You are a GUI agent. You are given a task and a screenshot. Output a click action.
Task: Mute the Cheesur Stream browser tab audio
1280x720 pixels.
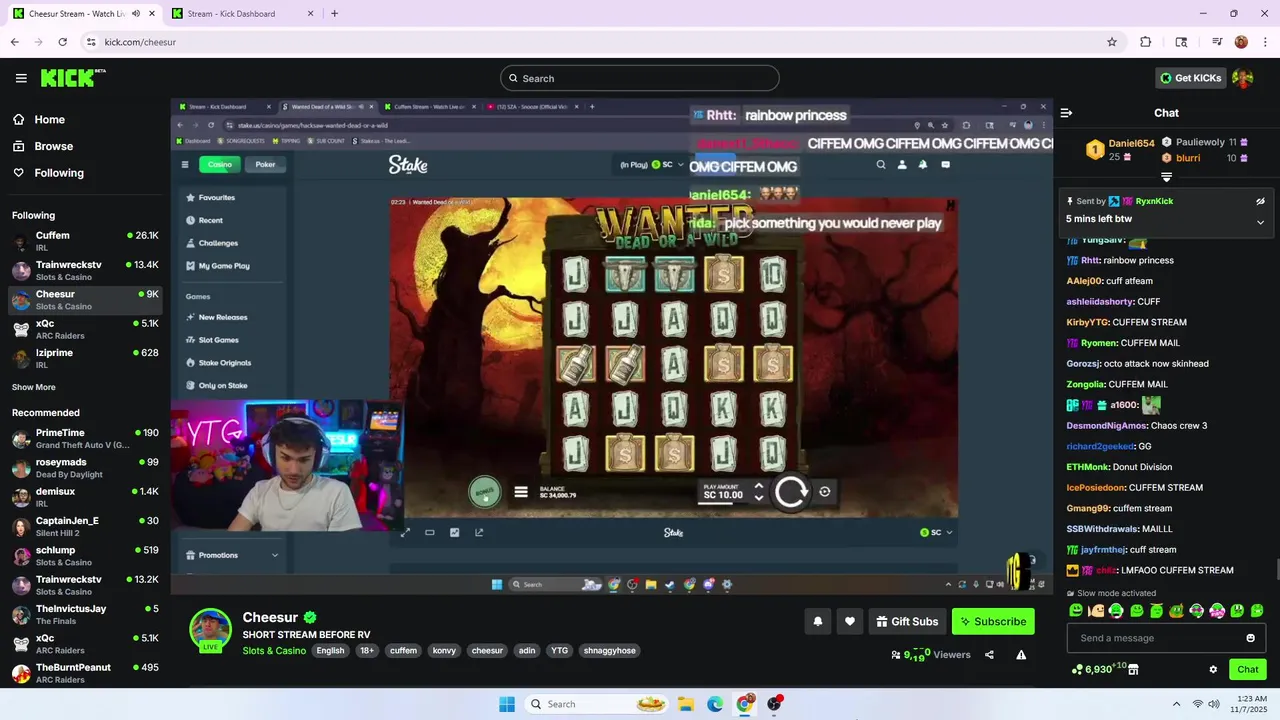point(136,13)
